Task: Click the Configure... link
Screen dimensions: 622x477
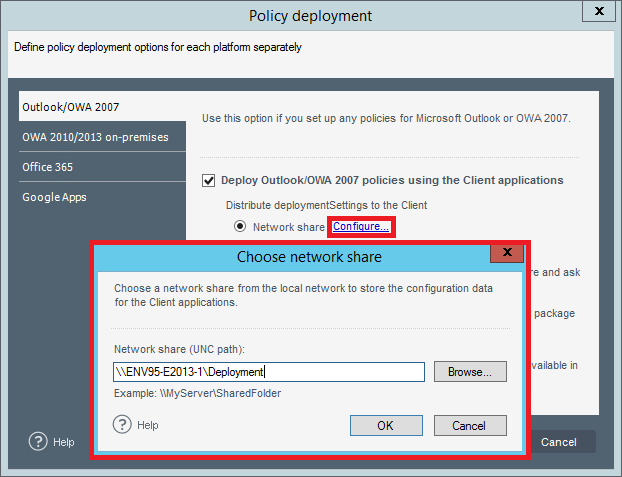Action: coord(361,226)
